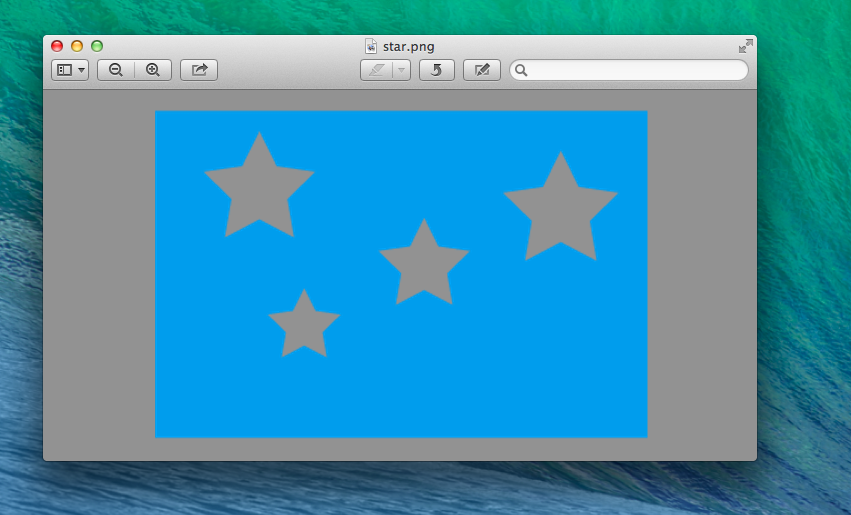Click the Zoom In magnifier button

click(x=153, y=70)
